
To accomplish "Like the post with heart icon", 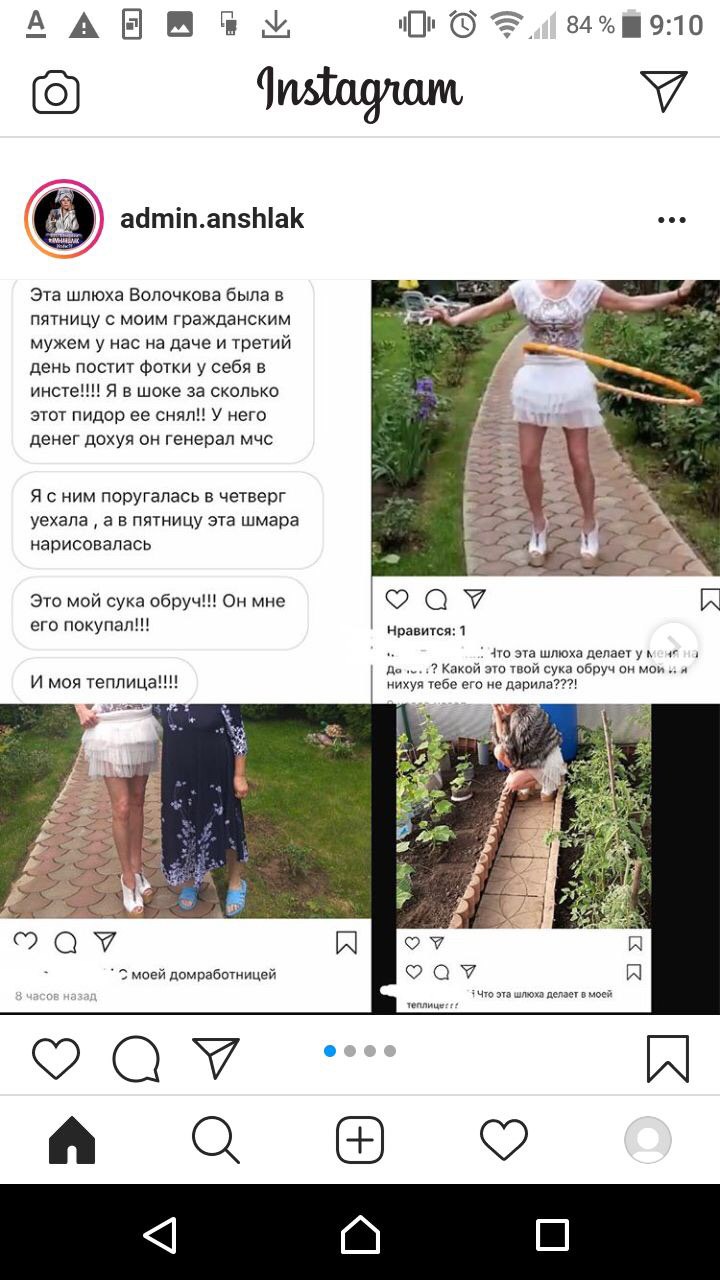I will point(56,1059).
